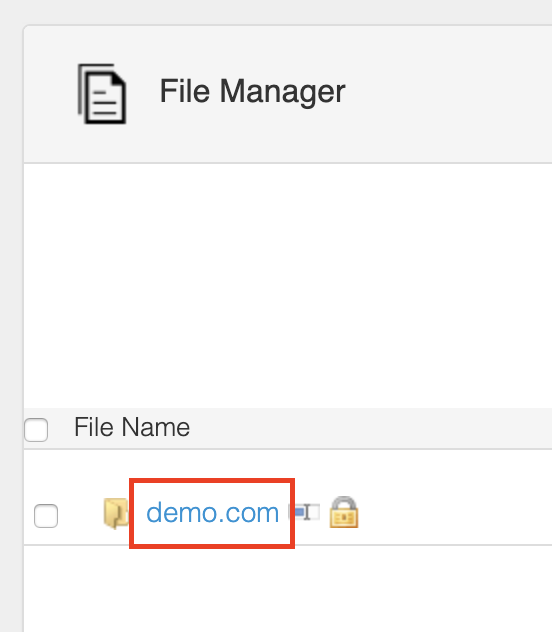Click the File Name header label
552x632 pixels.
(132, 427)
